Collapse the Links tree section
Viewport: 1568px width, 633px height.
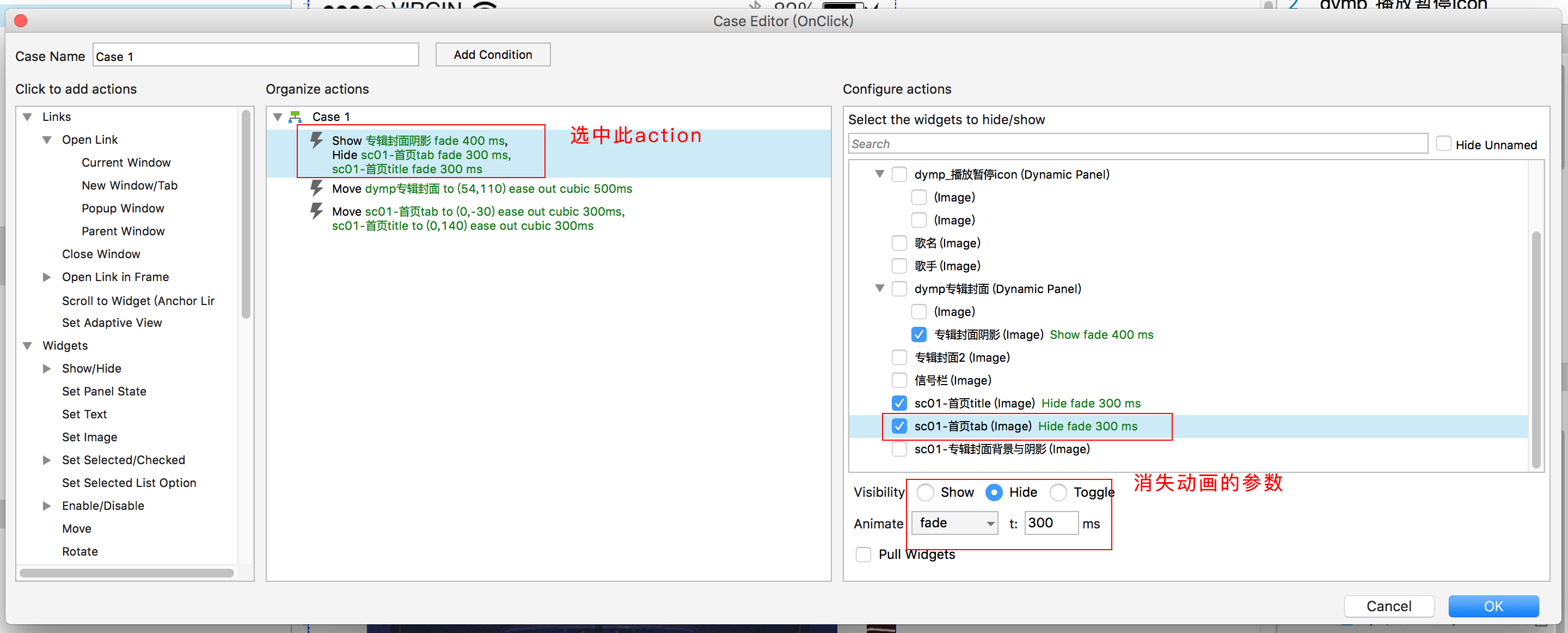[27, 117]
